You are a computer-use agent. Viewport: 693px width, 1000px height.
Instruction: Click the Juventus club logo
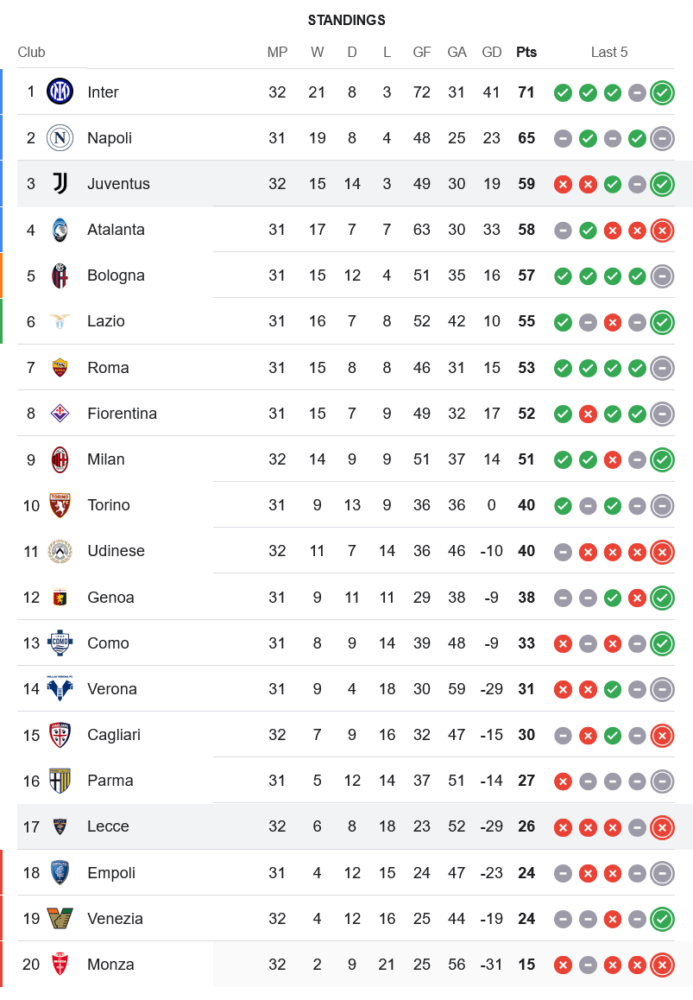coord(60,184)
